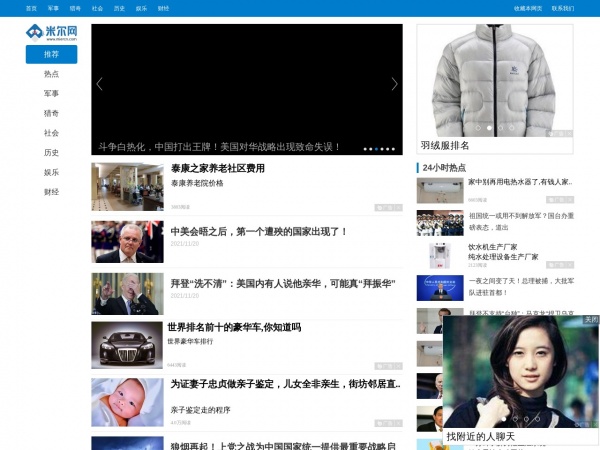Click the baby photo thumbnail
Image resolution: width=600 pixels, height=450 pixels.
click(x=127, y=402)
